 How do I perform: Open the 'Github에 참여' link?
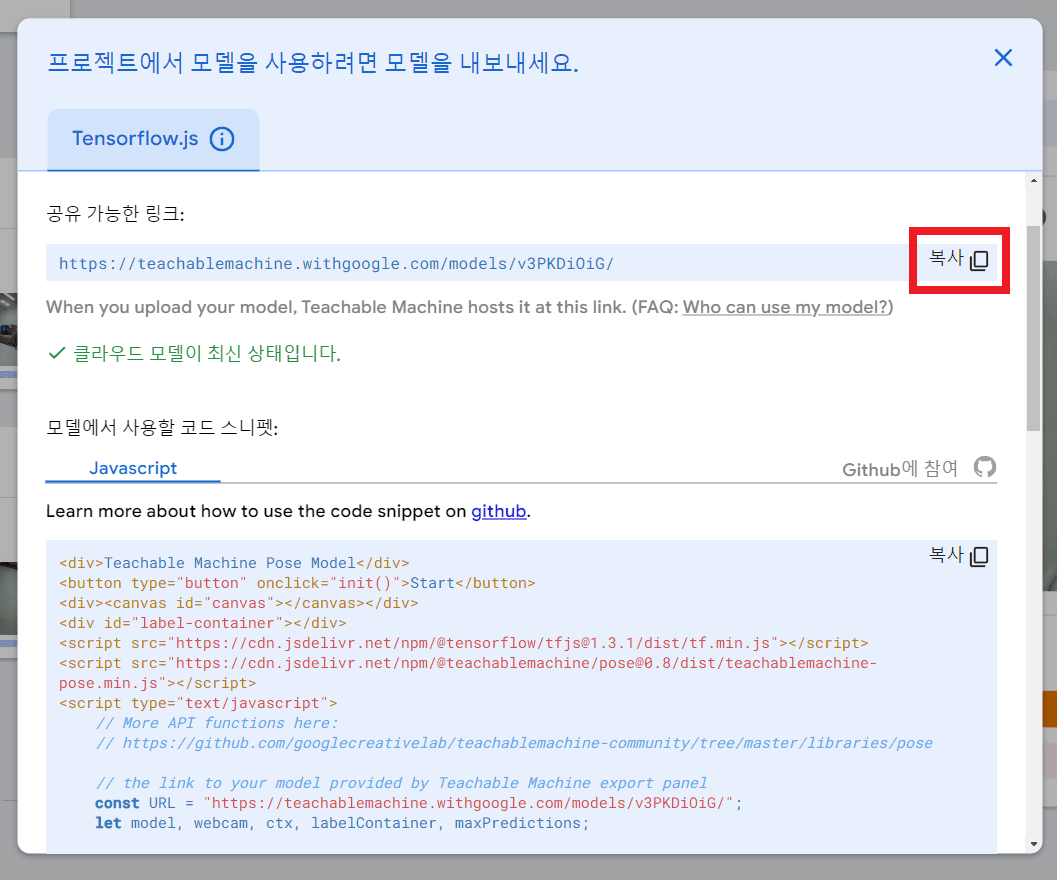[x=900, y=469]
